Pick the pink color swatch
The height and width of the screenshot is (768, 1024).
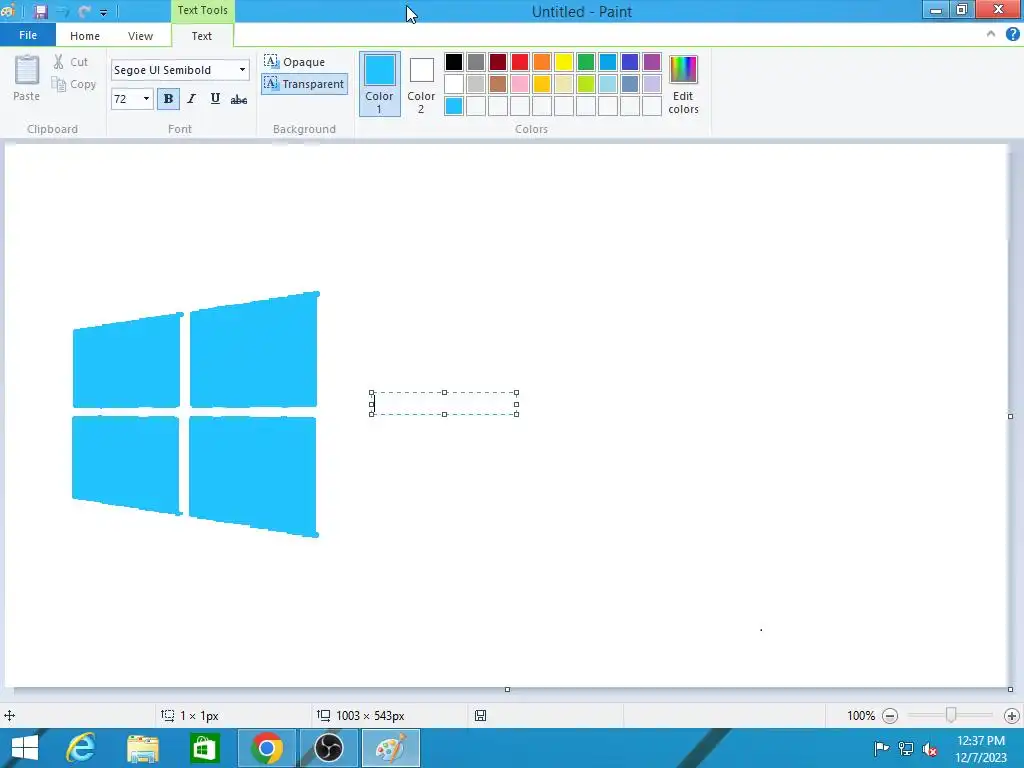point(520,84)
